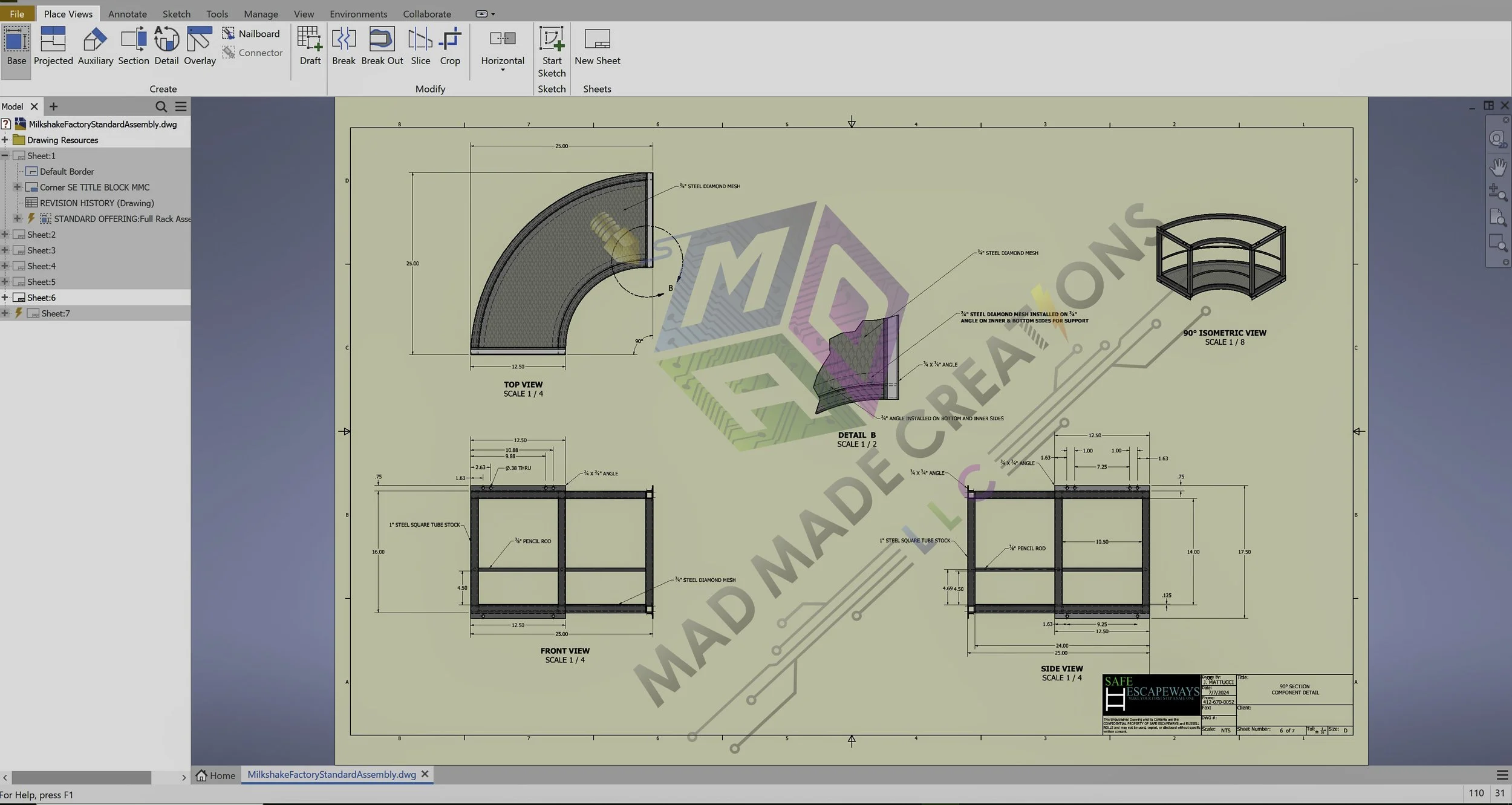Select Default Border in browser
The height and width of the screenshot is (805, 1512).
point(60,172)
